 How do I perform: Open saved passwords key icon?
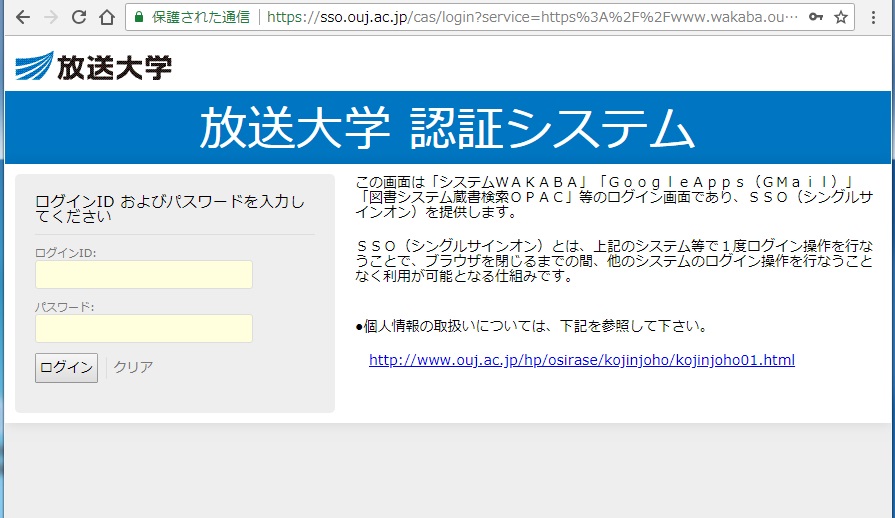pos(816,17)
